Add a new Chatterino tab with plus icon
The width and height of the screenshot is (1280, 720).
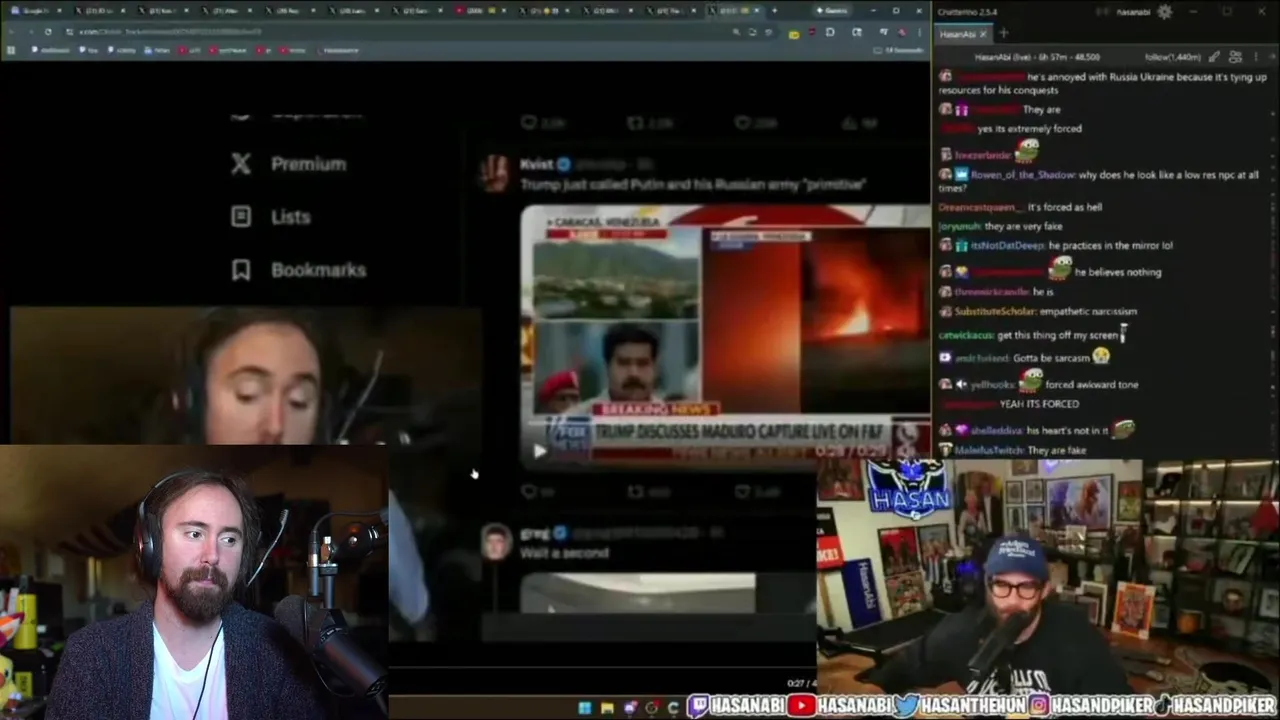coord(1004,34)
